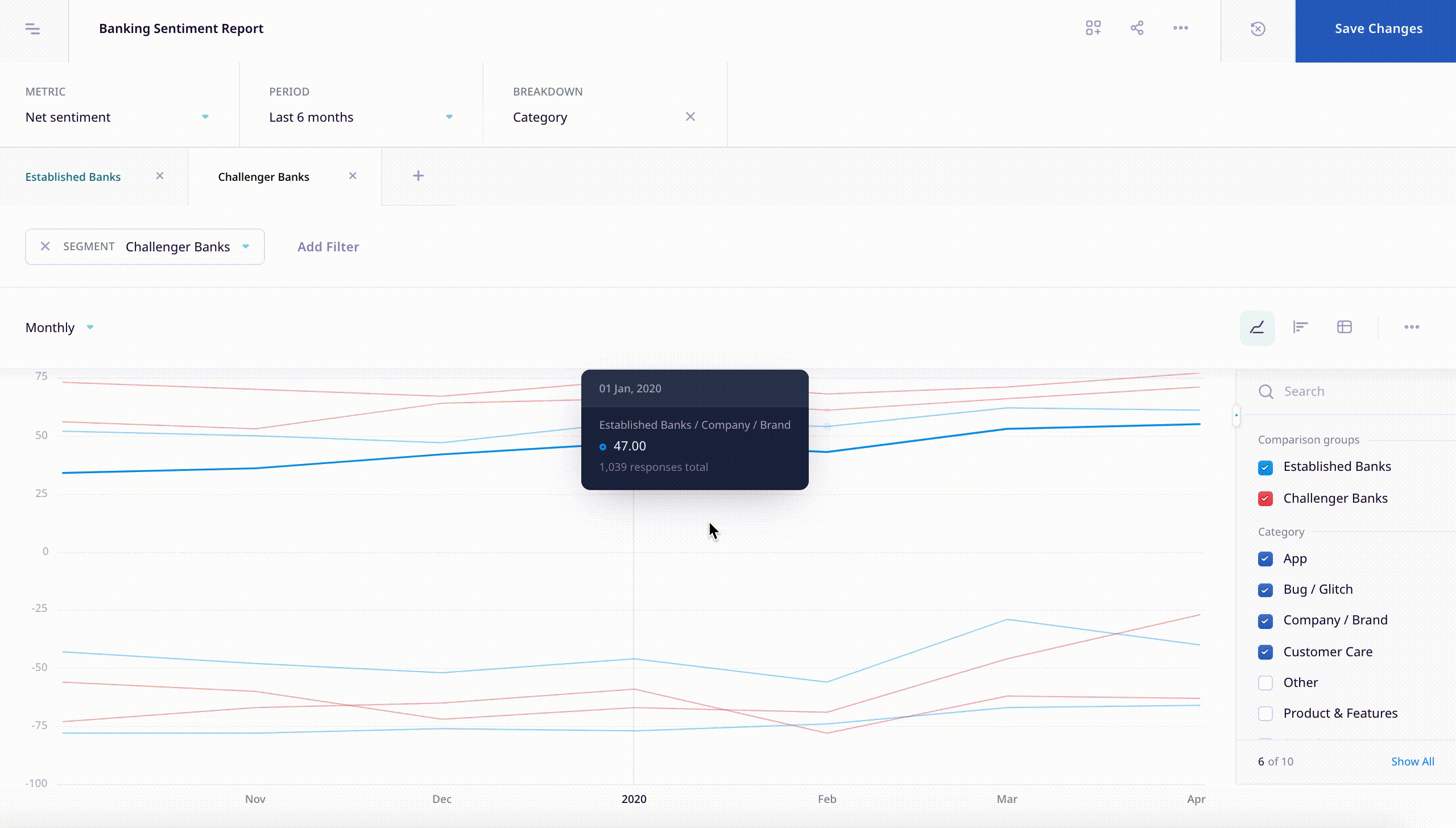Add a new tab with plus
This screenshot has width=1456, height=828.
coord(418,176)
